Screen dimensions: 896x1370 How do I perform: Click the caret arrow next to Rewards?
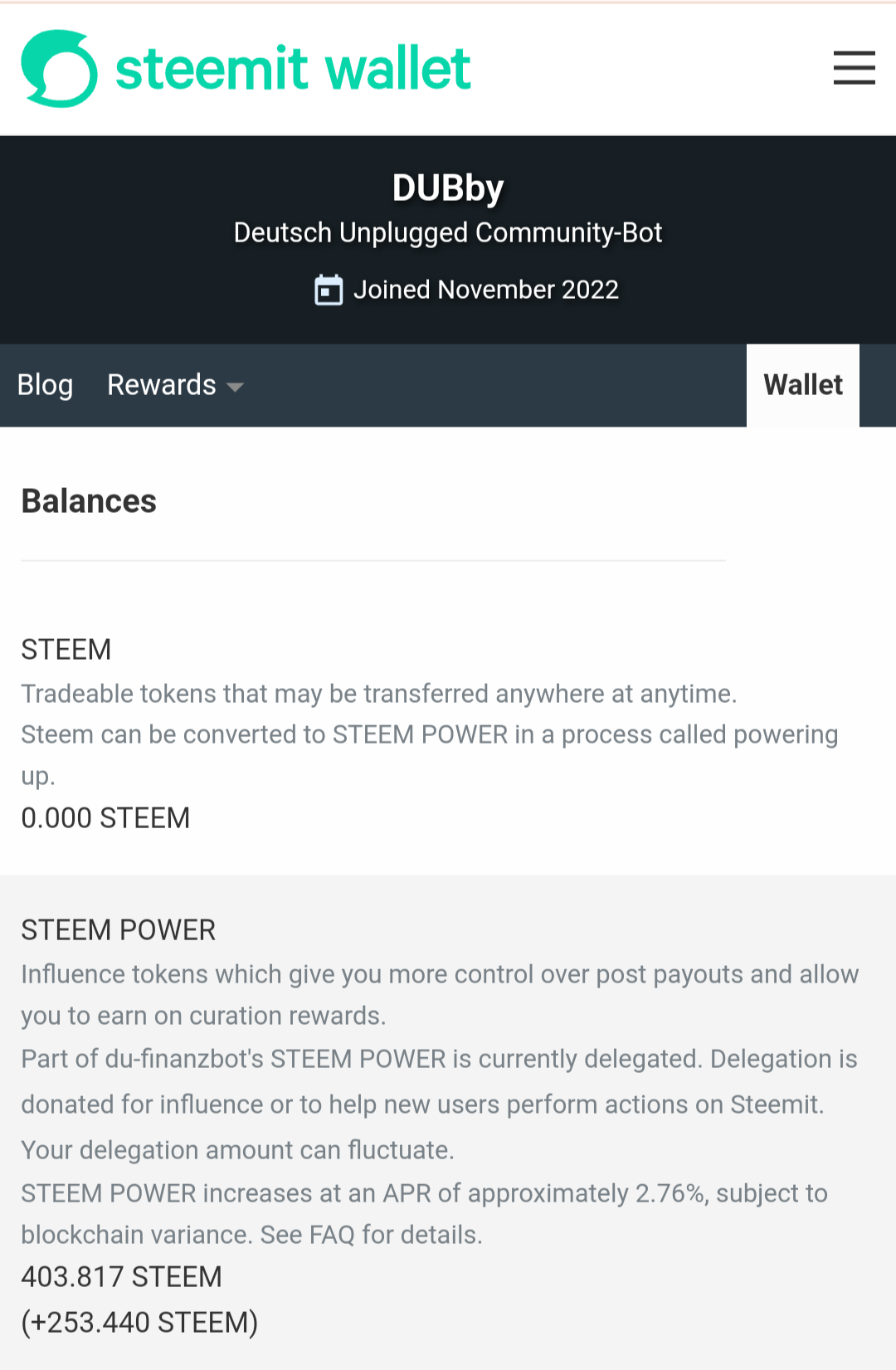tap(235, 388)
